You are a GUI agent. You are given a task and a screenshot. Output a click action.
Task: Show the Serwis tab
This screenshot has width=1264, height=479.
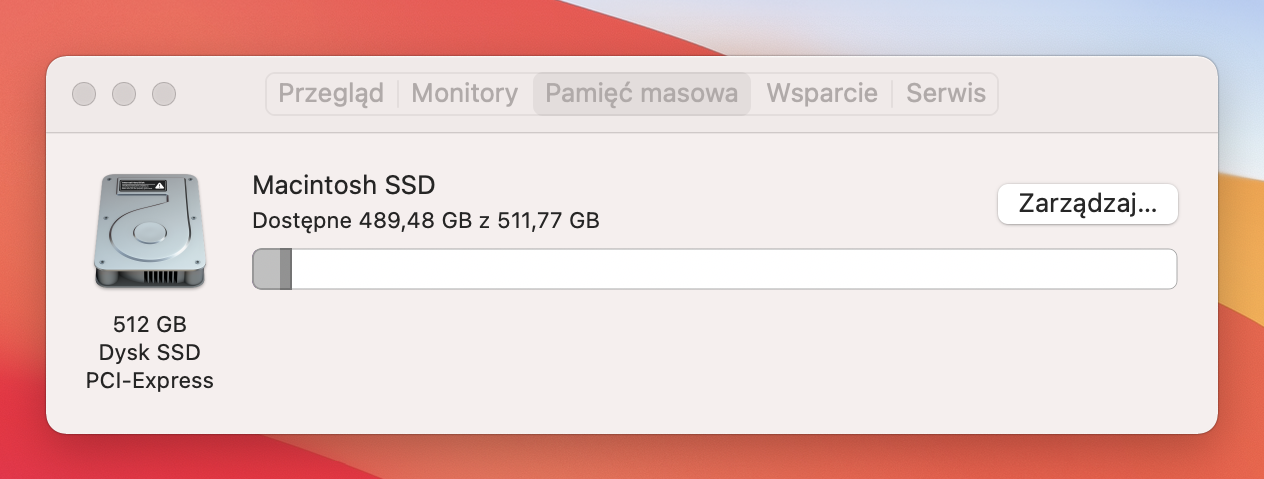tap(946, 94)
